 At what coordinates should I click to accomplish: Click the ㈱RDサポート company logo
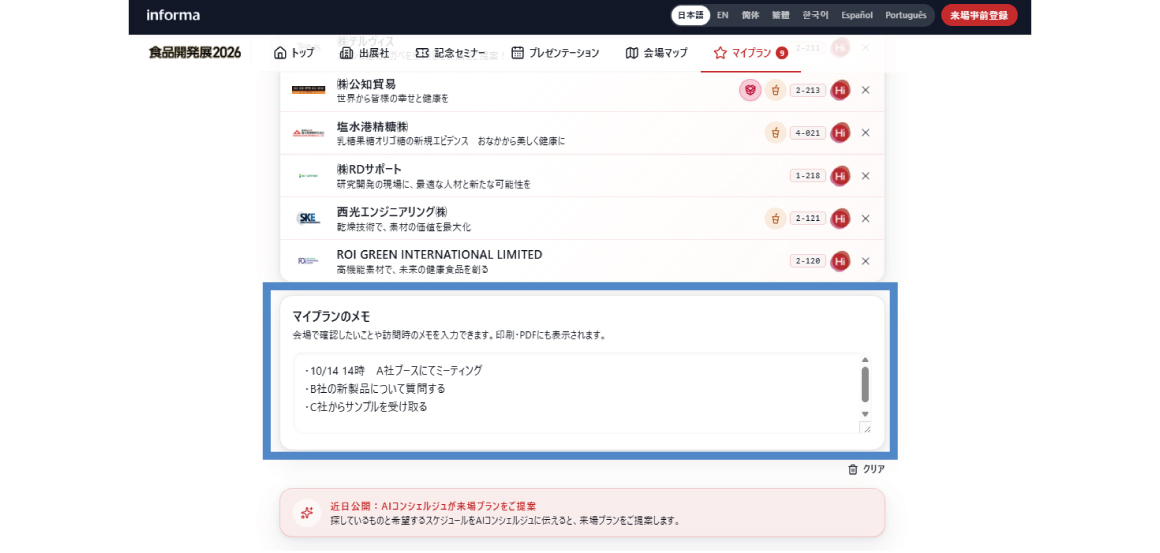(x=308, y=176)
